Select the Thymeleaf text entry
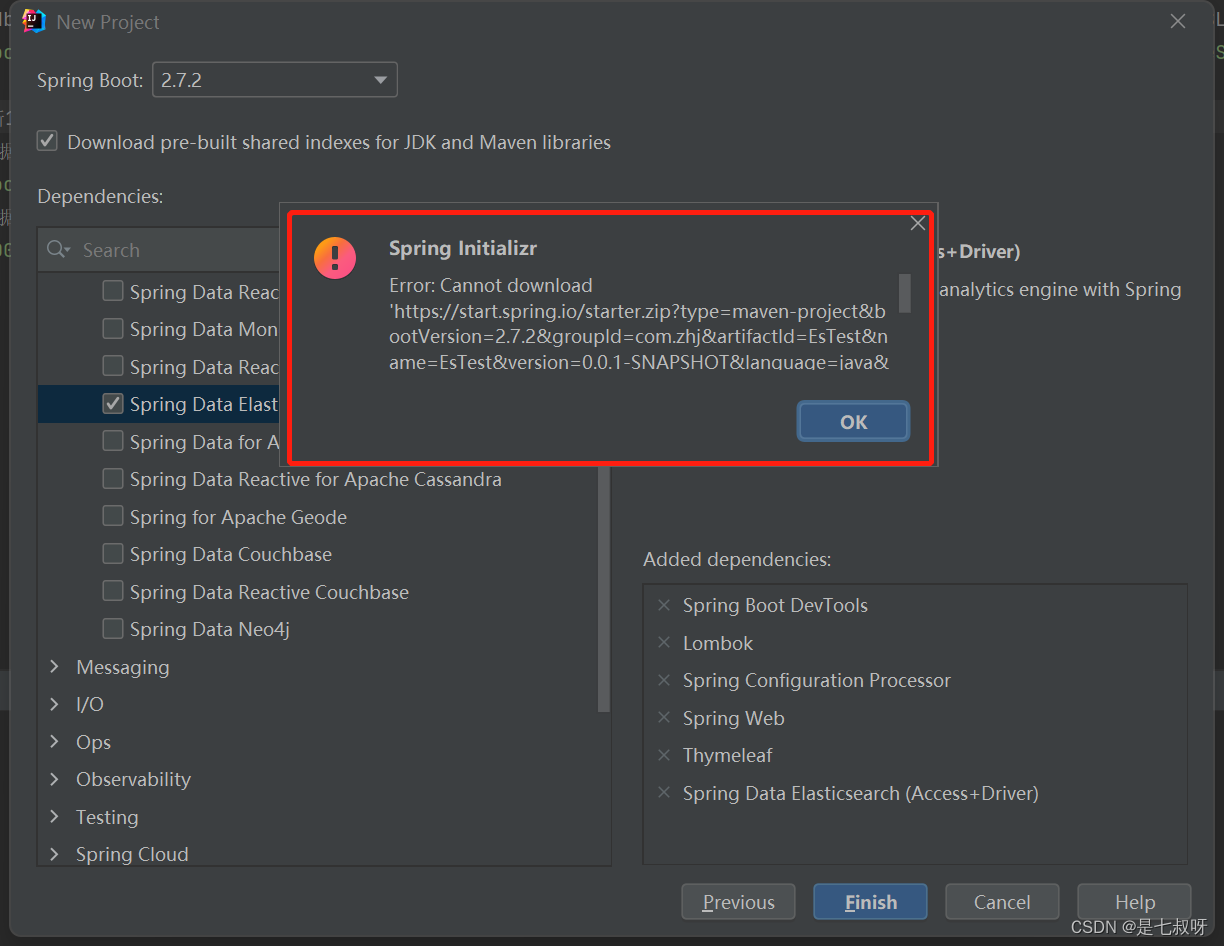Screen dimensions: 1224x946 tap(727, 755)
